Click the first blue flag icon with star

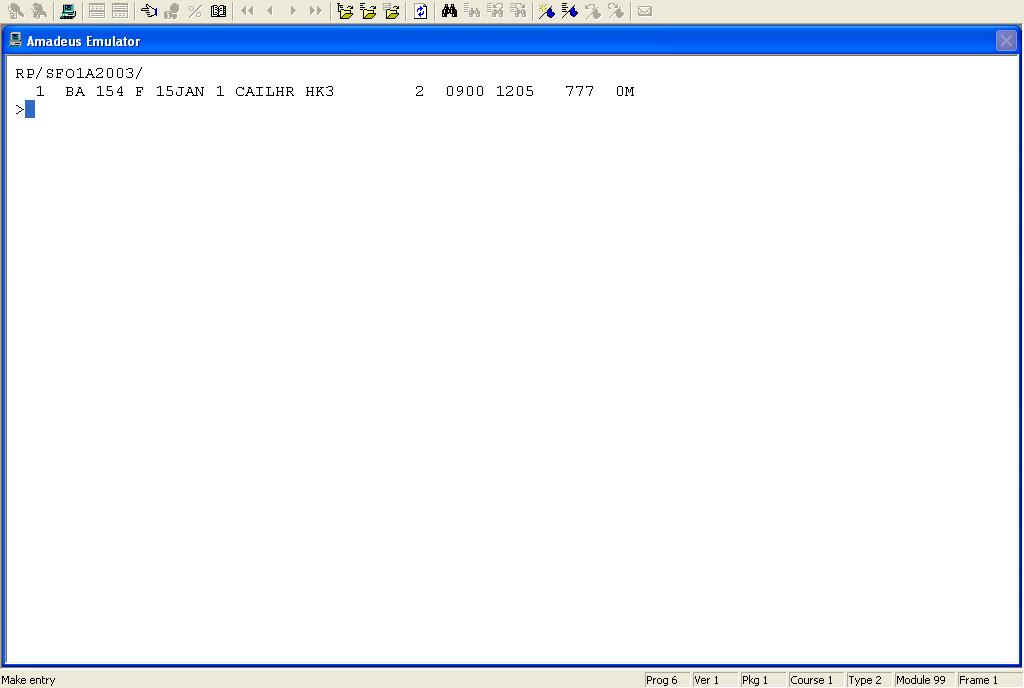[547, 11]
